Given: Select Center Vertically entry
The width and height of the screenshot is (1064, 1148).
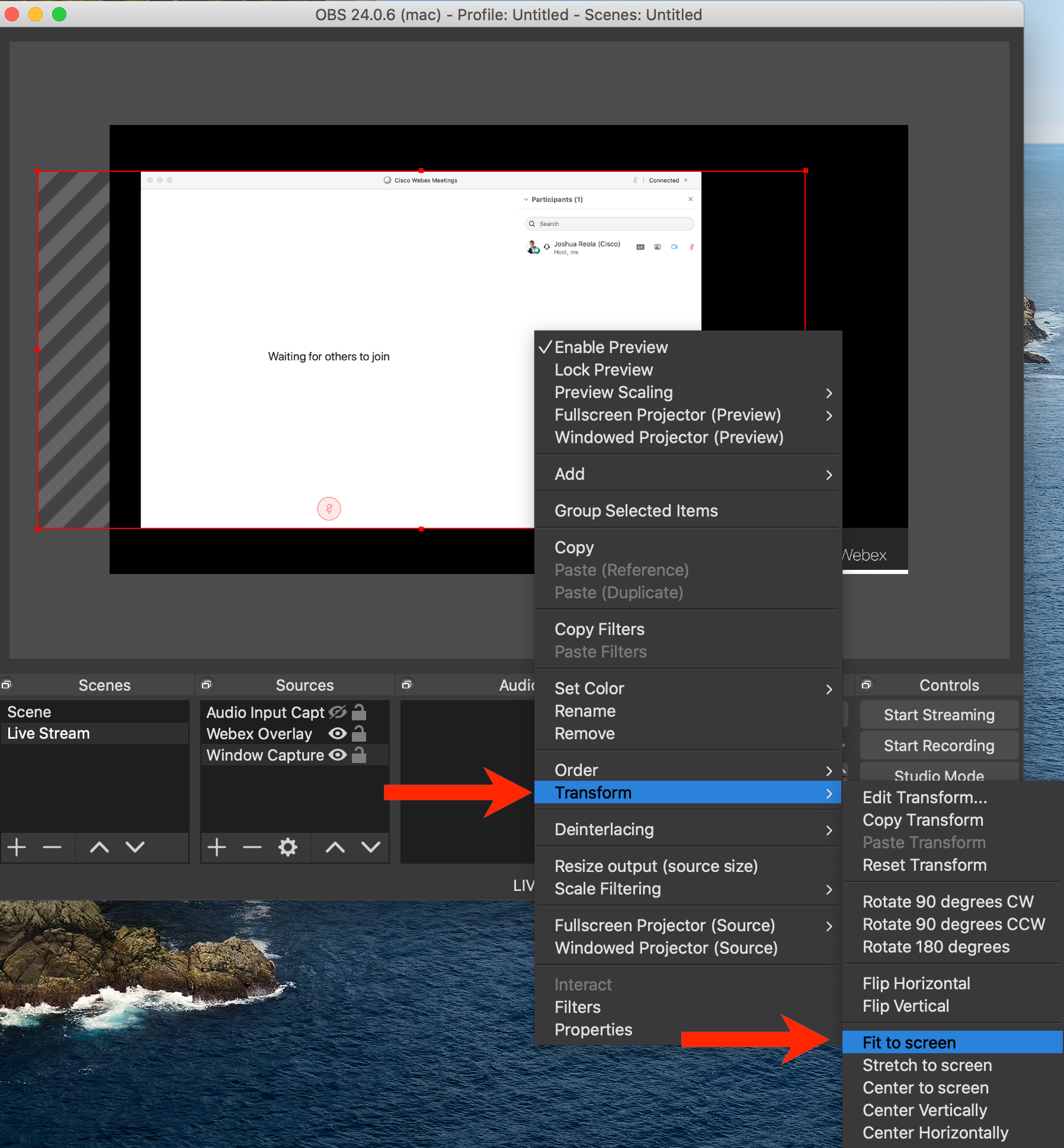Looking at the screenshot, I should [953, 1110].
